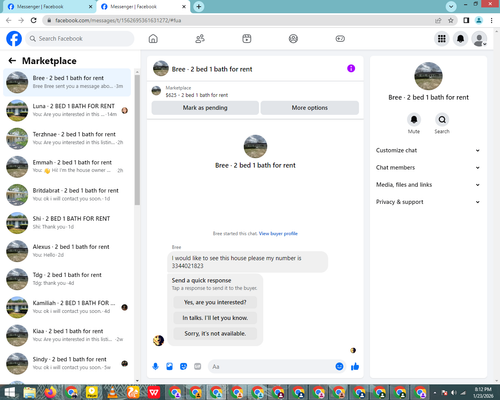Send a voice clip with microphone icon
Image resolution: width=500 pixels, height=400 pixels.
point(155,367)
